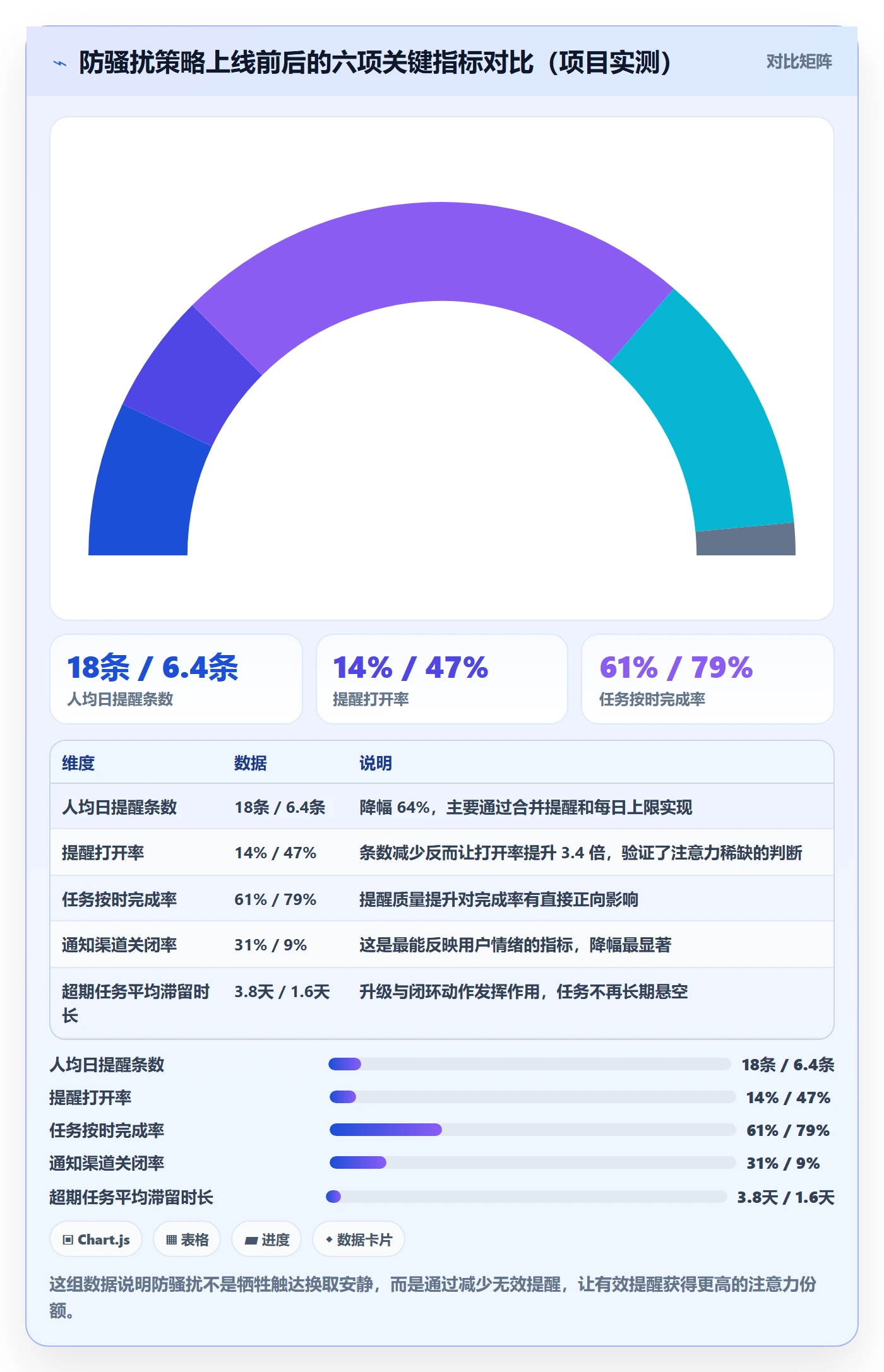The image size is (884, 1372).
Task: Click the 任务按时完成率 progress bar
Action: pyautogui.click(x=532, y=1130)
